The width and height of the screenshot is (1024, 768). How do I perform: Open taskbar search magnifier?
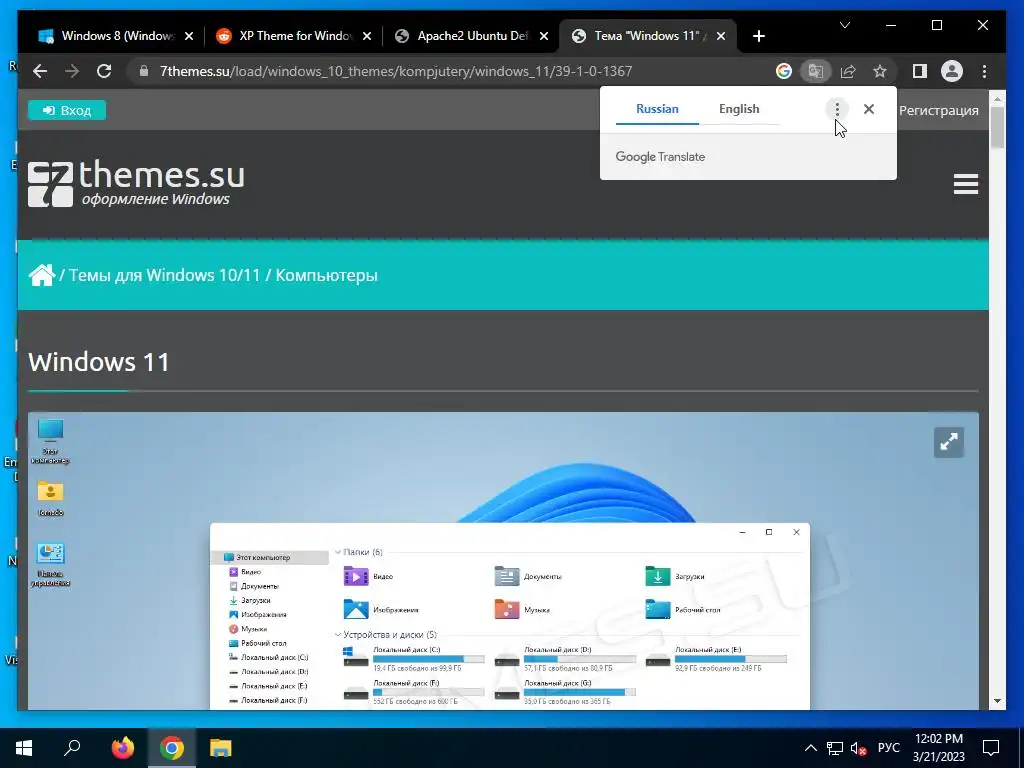72,748
